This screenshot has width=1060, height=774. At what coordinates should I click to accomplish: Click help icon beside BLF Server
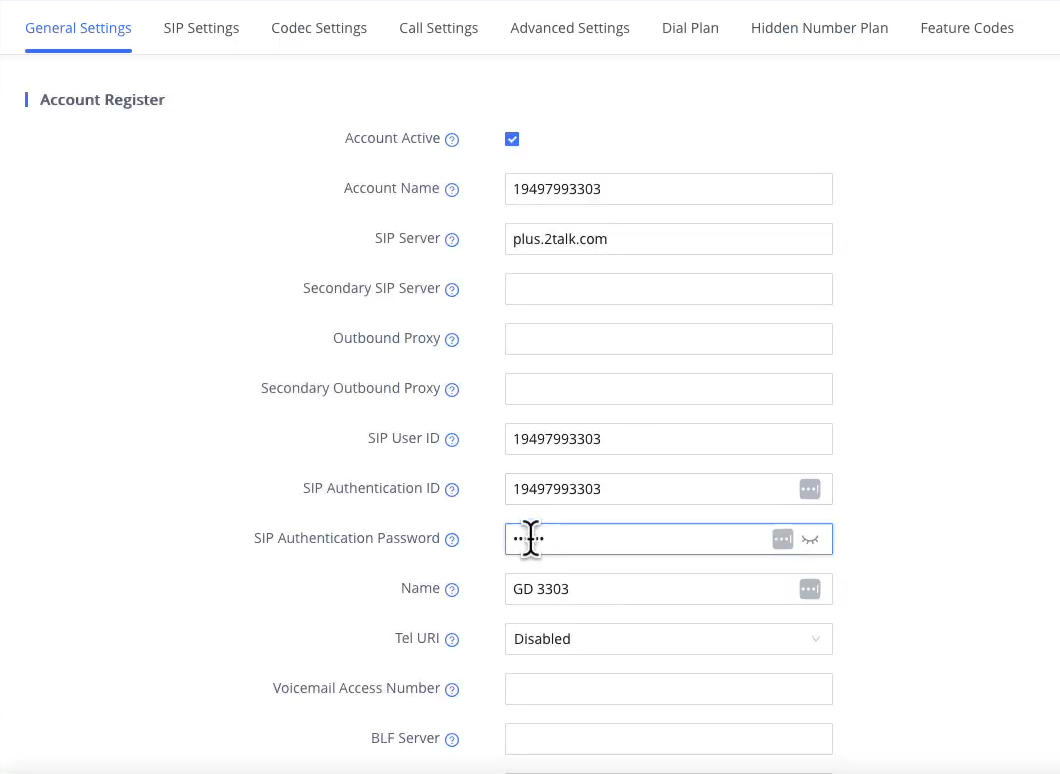tap(452, 740)
